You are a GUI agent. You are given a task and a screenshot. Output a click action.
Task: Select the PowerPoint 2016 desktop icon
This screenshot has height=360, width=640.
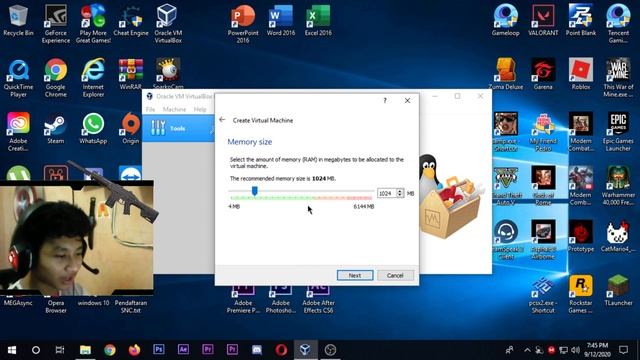tap(243, 23)
